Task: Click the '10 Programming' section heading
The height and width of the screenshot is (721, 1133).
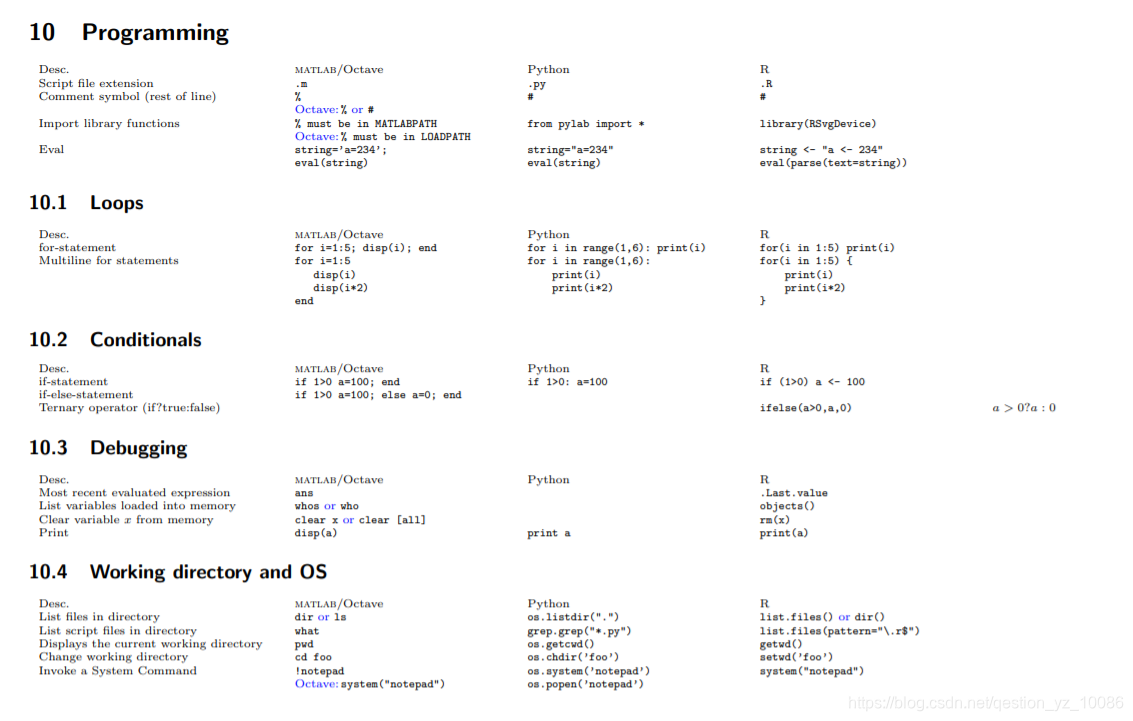Action: pyautogui.click(x=129, y=33)
